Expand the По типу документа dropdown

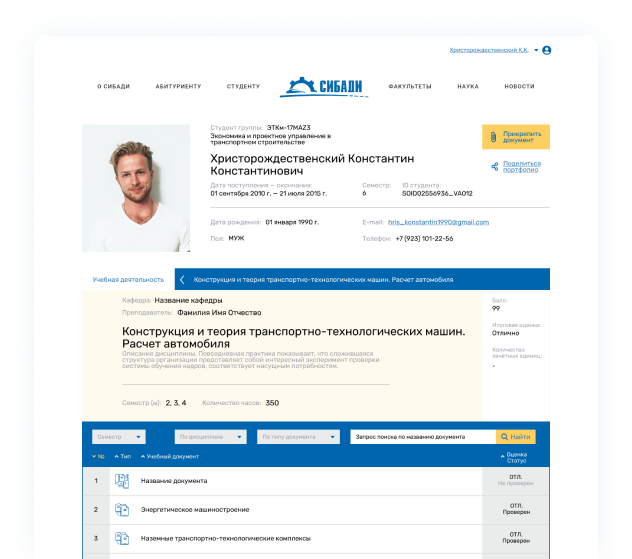pyautogui.click(x=300, y=437)
